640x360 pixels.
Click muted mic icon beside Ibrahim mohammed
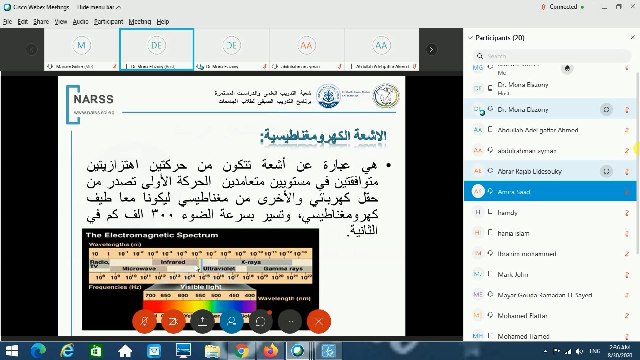click(x=627, y=253)
